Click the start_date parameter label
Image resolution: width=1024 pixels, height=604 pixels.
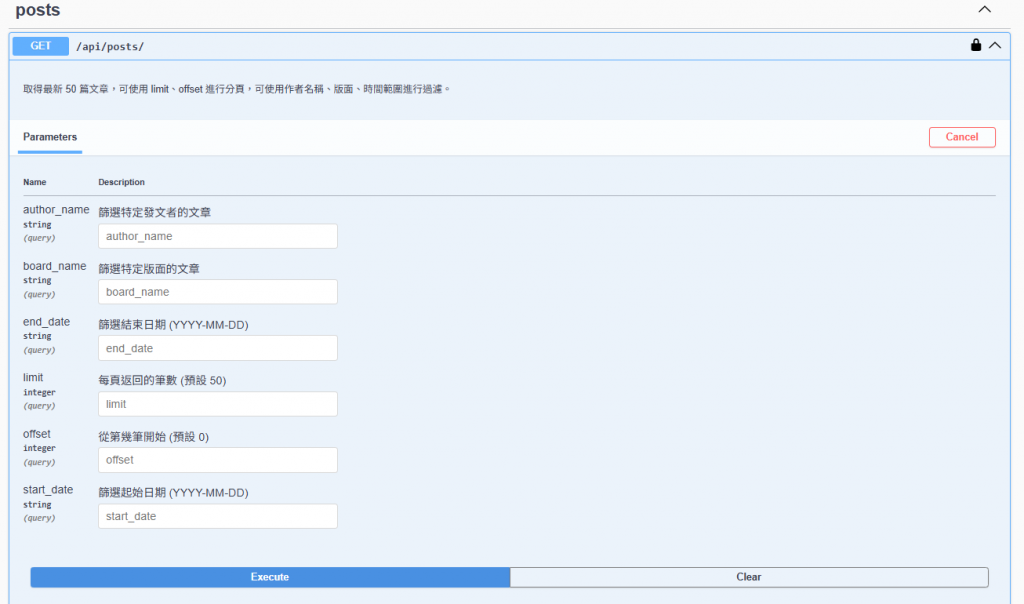(48, 490)
